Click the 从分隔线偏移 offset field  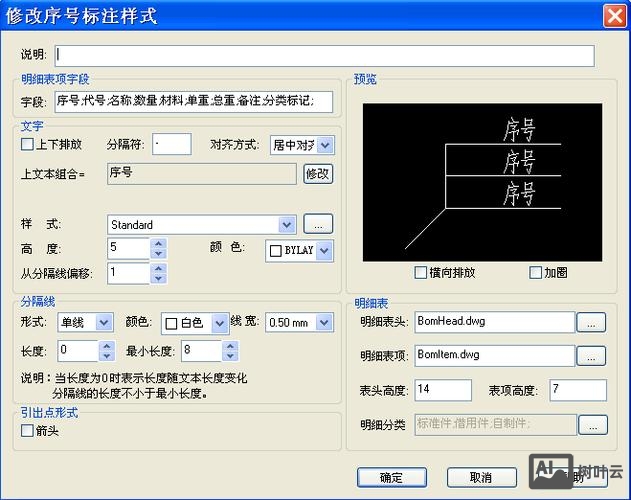tap(129, 273)
